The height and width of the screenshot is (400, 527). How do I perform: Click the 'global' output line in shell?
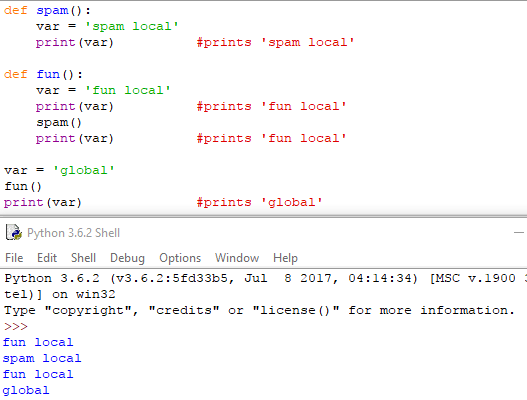[x=26, y=391]
